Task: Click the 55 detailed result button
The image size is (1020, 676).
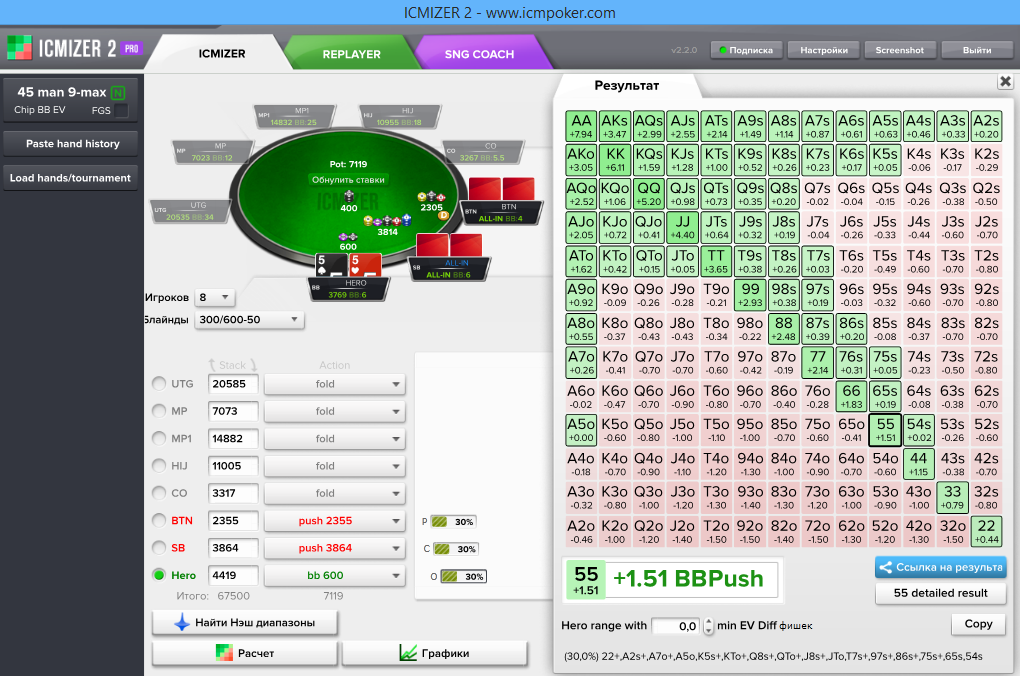Action: (x=941, y=593)
